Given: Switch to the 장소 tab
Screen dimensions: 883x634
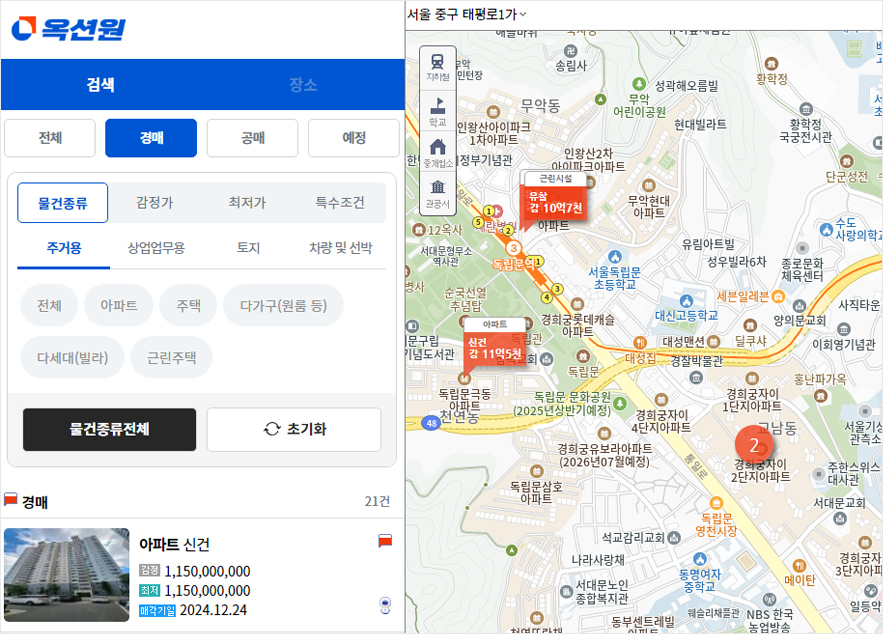Looking at the screenshot, I should 302,84.
